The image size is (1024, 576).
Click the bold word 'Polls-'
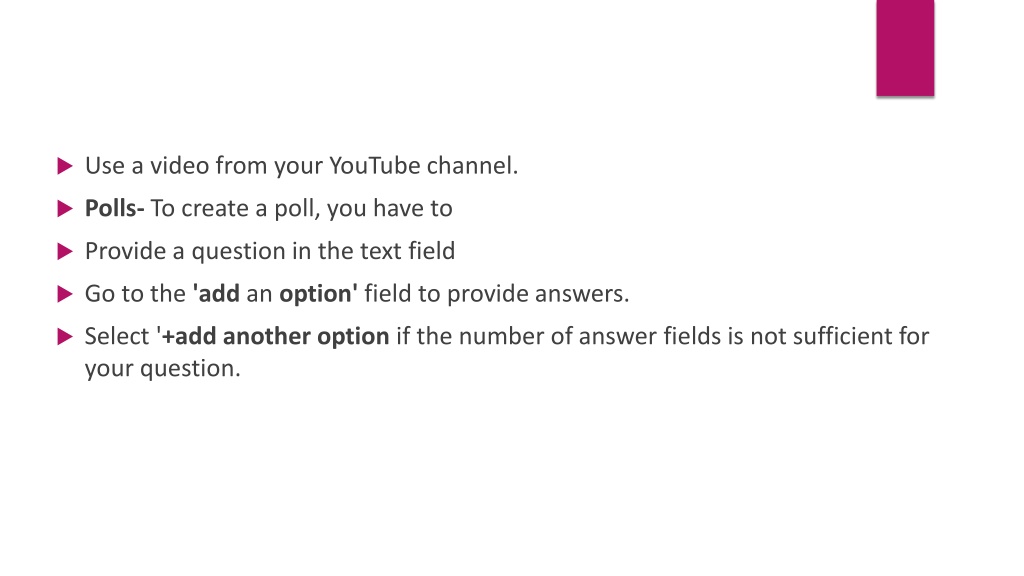point(114,208)
